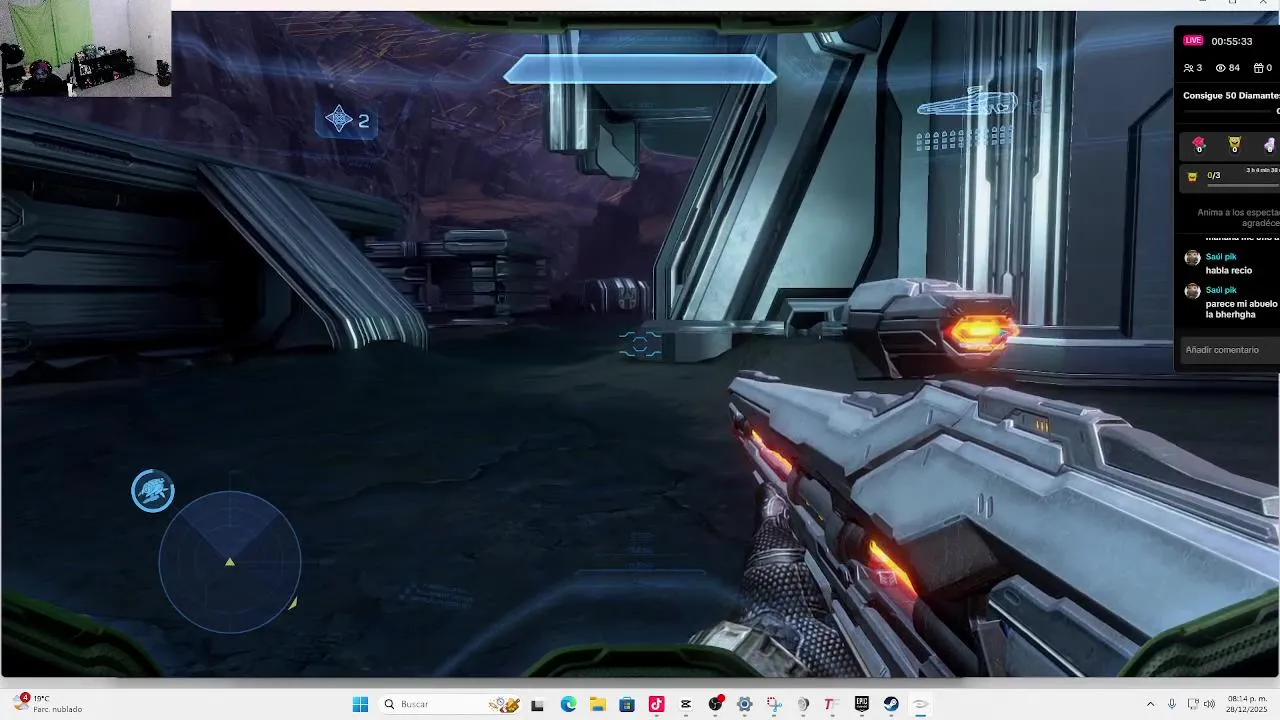Image resolution: width=1280 pixels, height=720 pixels.
Task: Open Microsoft Store from the taskbar
Action: (x=627, y=704)
